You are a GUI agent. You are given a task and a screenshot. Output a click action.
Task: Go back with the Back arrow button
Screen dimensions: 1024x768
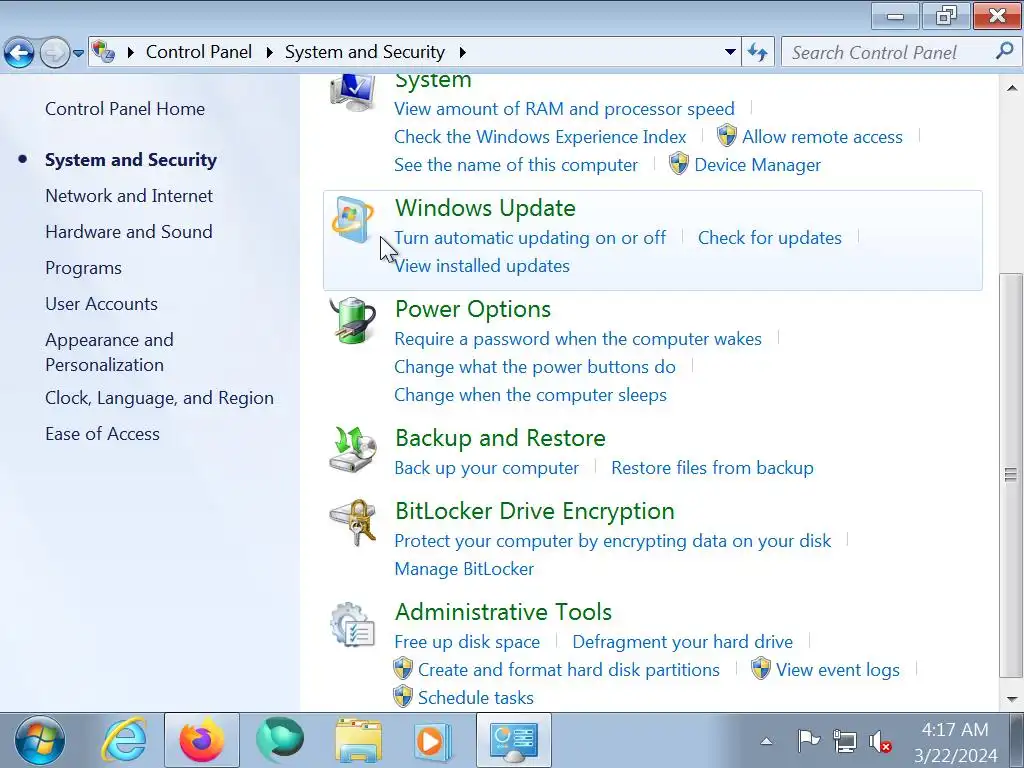click(x=19, y=53)
